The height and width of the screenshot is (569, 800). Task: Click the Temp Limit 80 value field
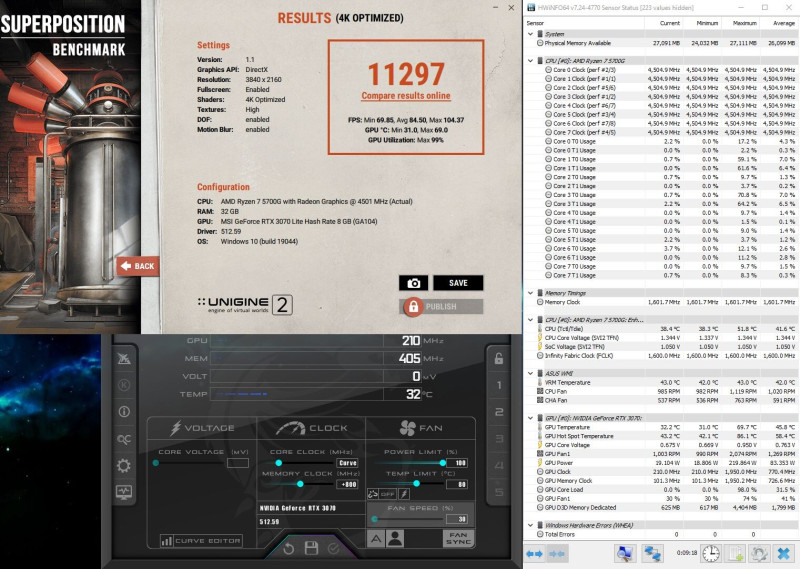click(x=457, y=484)
